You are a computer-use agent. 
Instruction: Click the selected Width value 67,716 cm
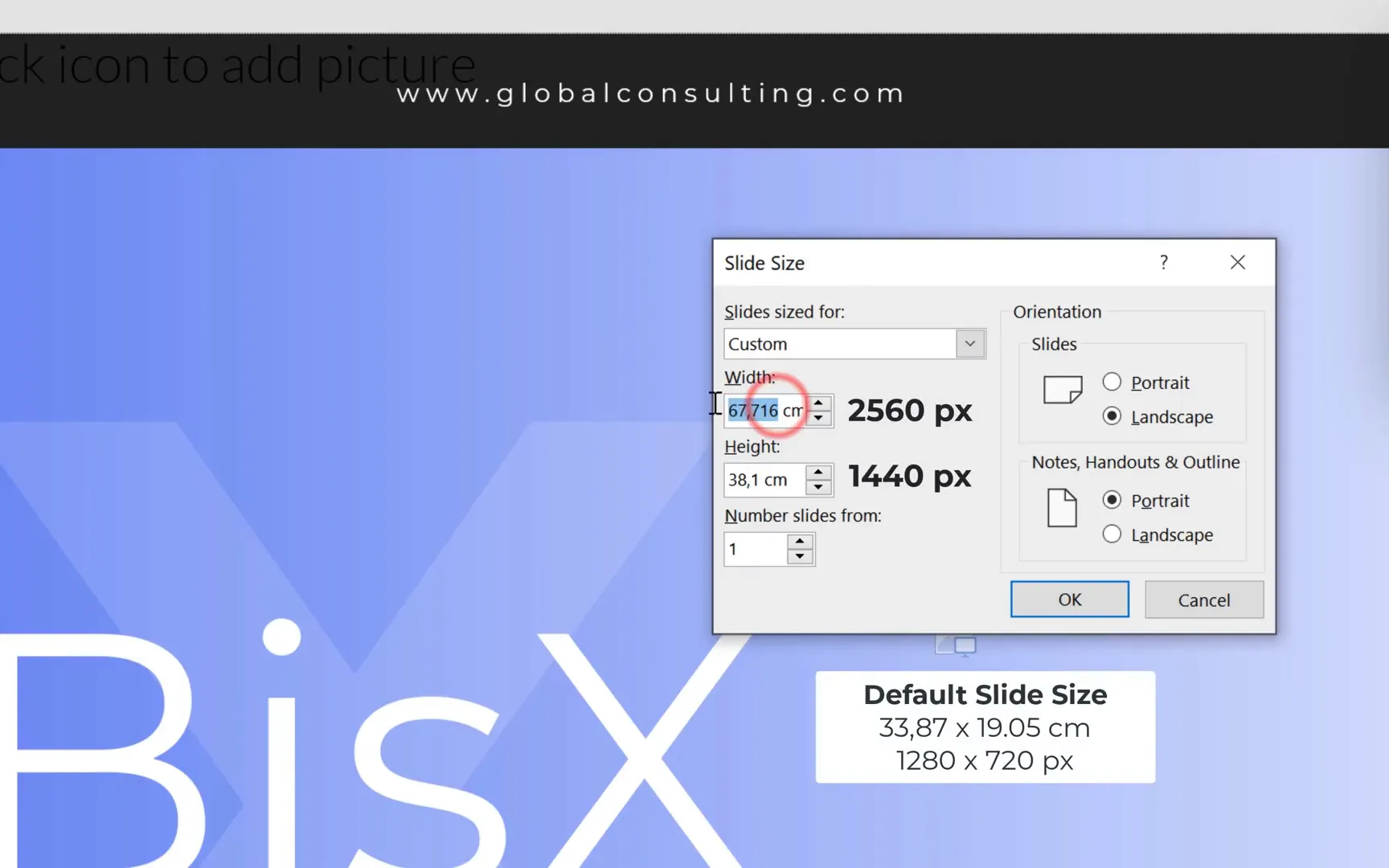point(754,410)
